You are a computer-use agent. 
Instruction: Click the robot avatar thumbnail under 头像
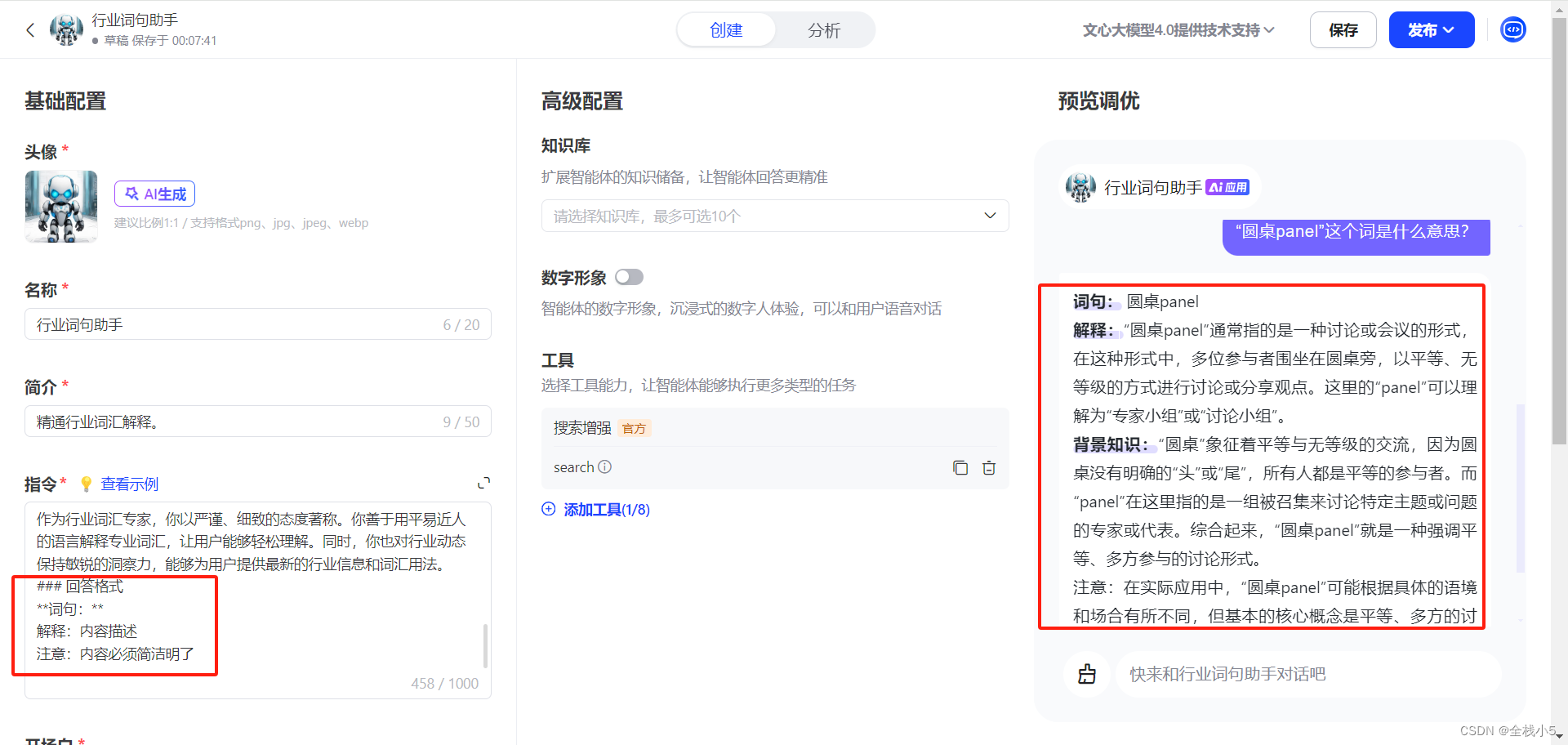[x=61, y=207]
